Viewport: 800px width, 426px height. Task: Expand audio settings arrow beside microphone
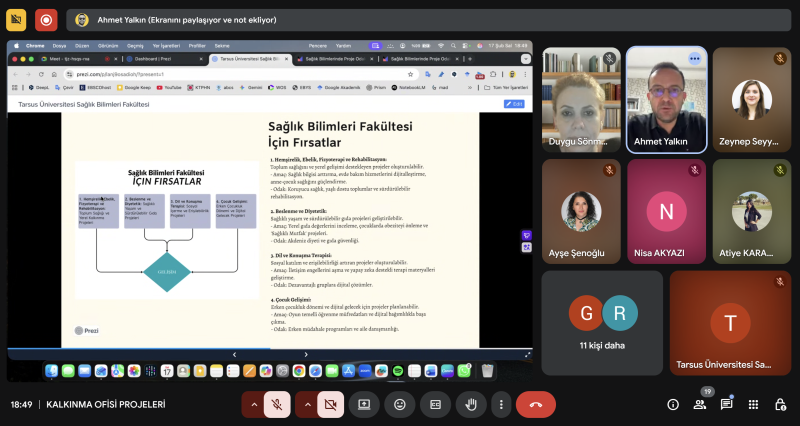pos(253,404)
